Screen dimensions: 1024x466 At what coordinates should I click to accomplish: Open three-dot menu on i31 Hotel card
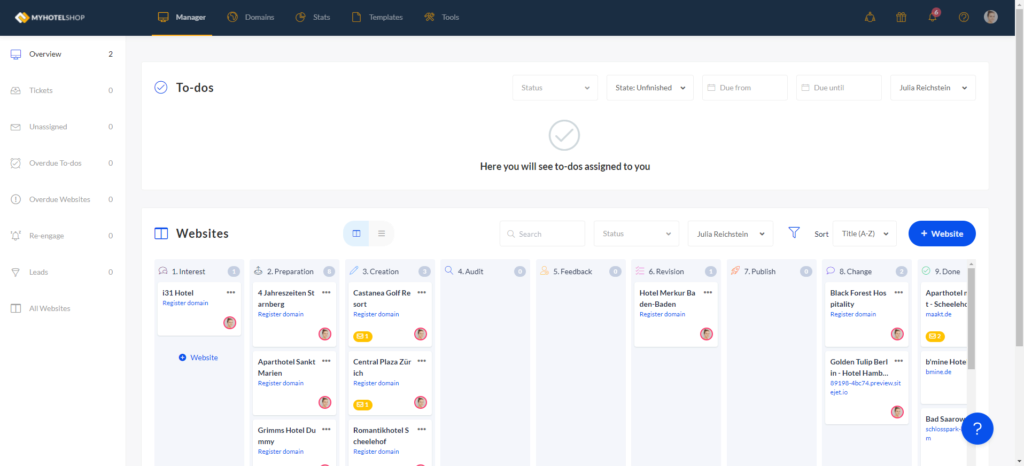(x=231, y=292)
